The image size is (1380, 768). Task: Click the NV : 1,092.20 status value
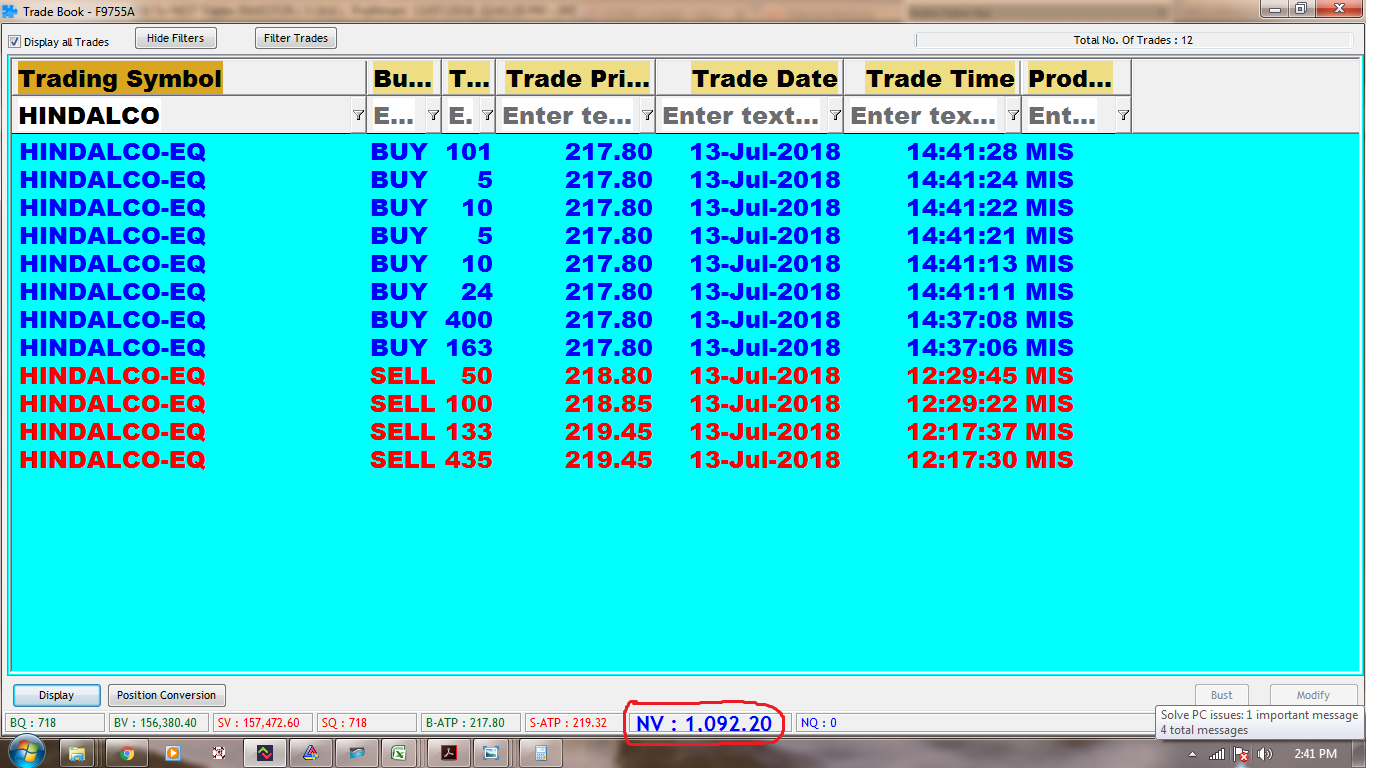[704, 723]
